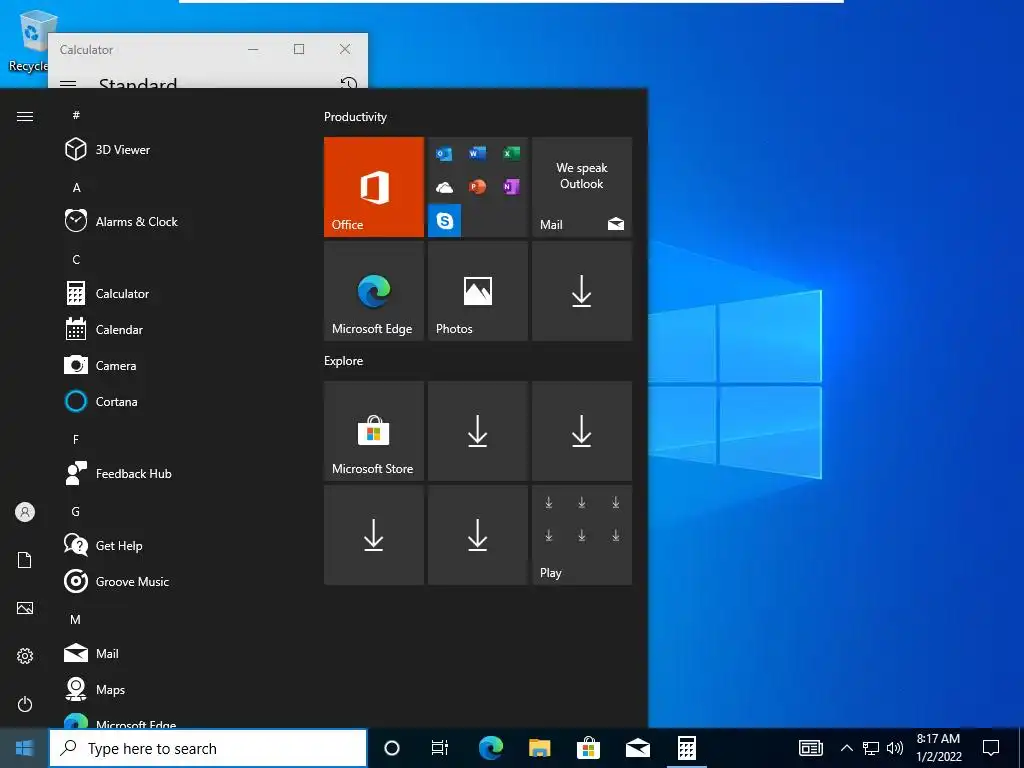Open File Explorer from the taskbar
This screenshot has width=1024, height=768.
tap(539, 748)
